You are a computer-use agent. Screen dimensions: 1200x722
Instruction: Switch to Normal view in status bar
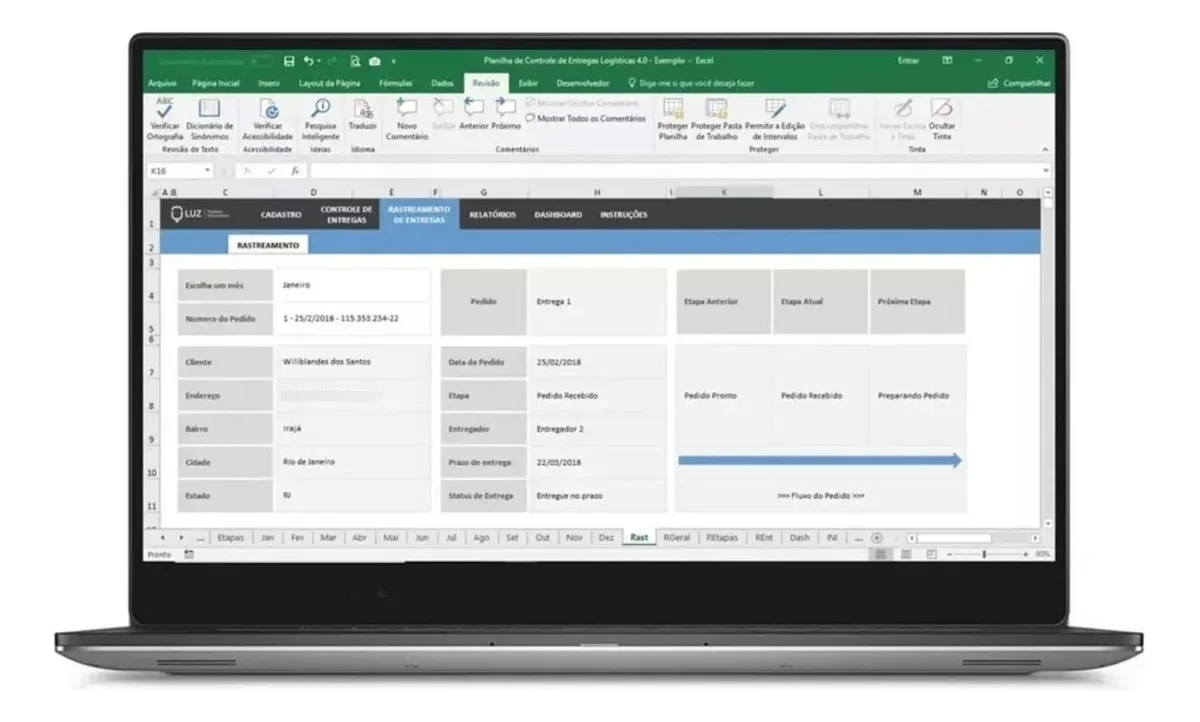881,554
